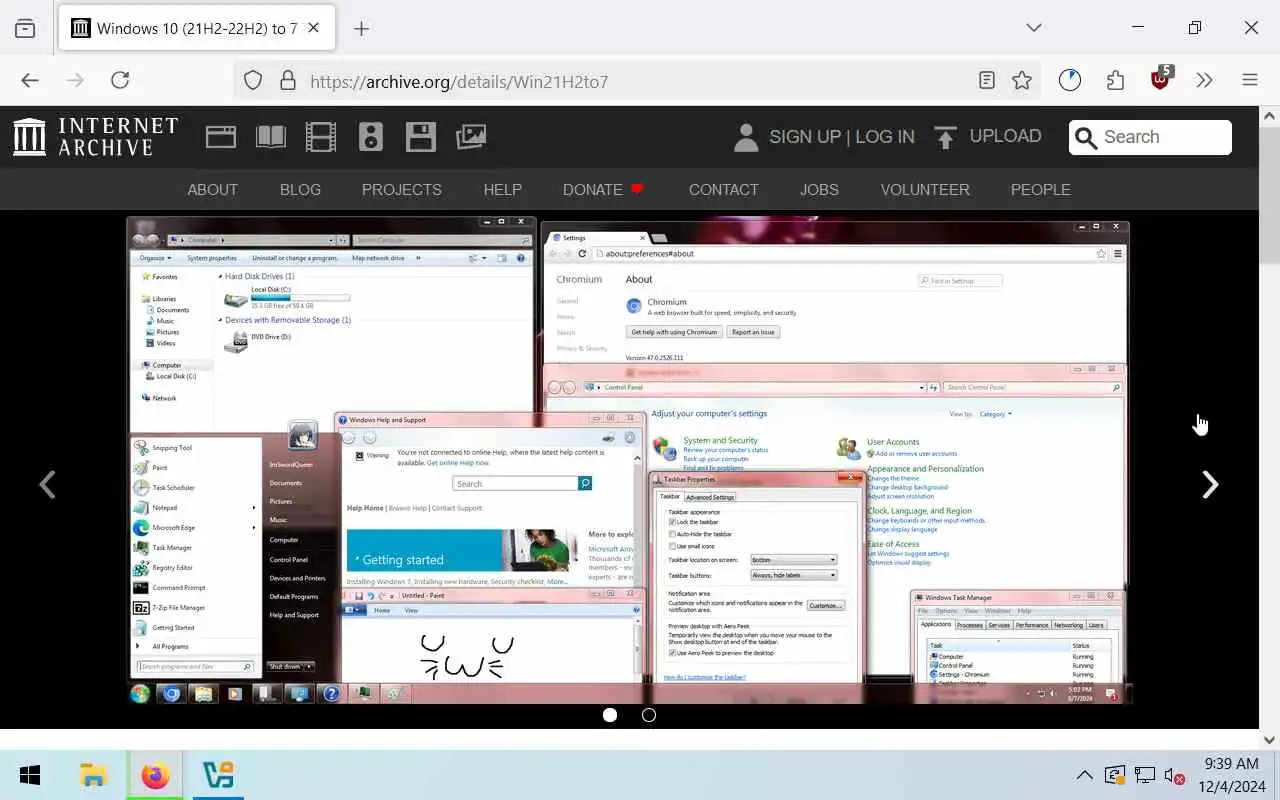Open the circular extension icon in toolbar
1280x800 pixels.
[1070, 81]
